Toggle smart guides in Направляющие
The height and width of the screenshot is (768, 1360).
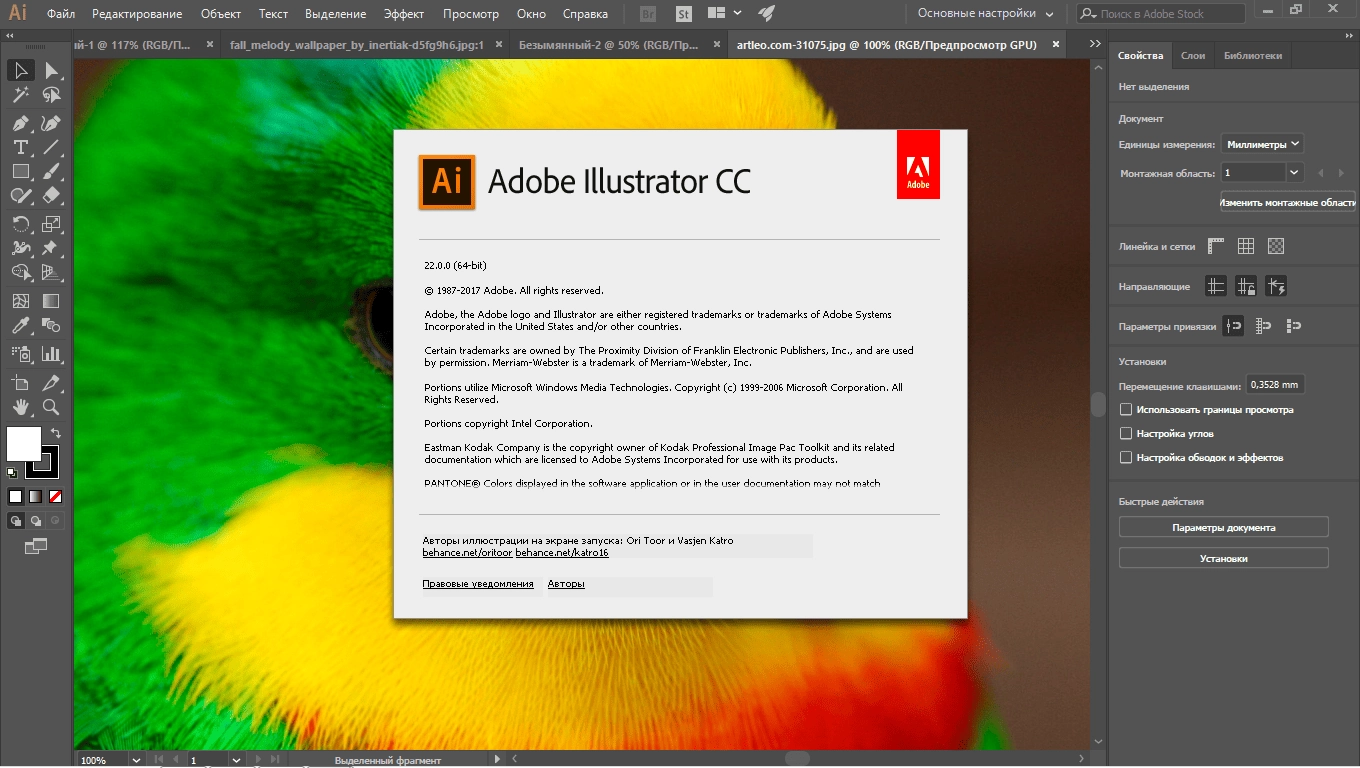[x=1276, y=287]
